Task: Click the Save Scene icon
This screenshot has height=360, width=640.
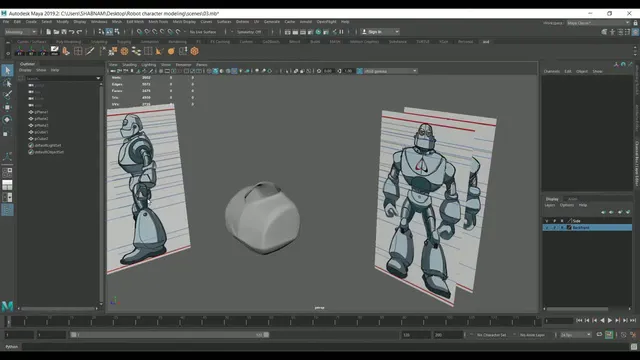Action: pos(64,32)
